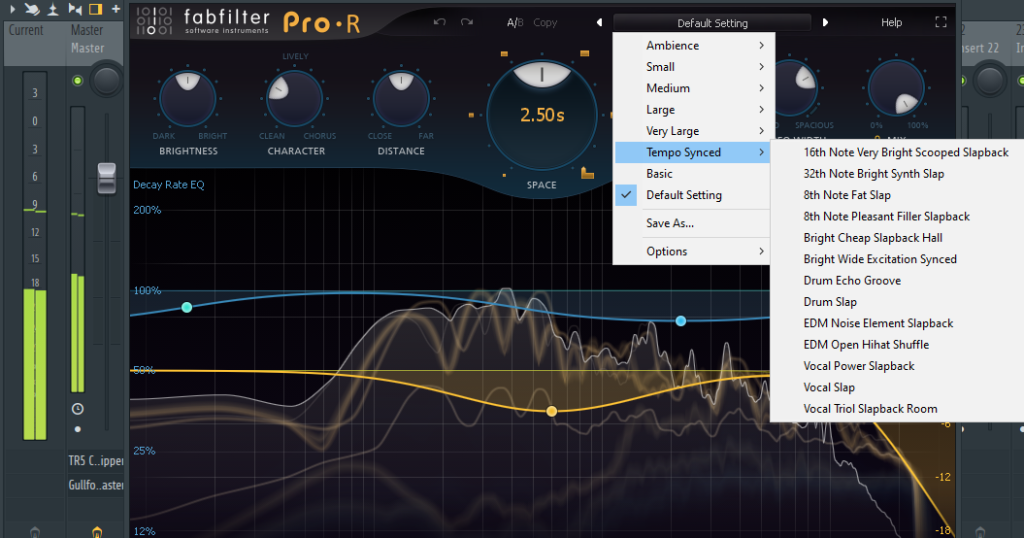The height and width of the screenshot is (538, 1024).
Task: Toggle the A/B comparison switch
Action: 515,22
